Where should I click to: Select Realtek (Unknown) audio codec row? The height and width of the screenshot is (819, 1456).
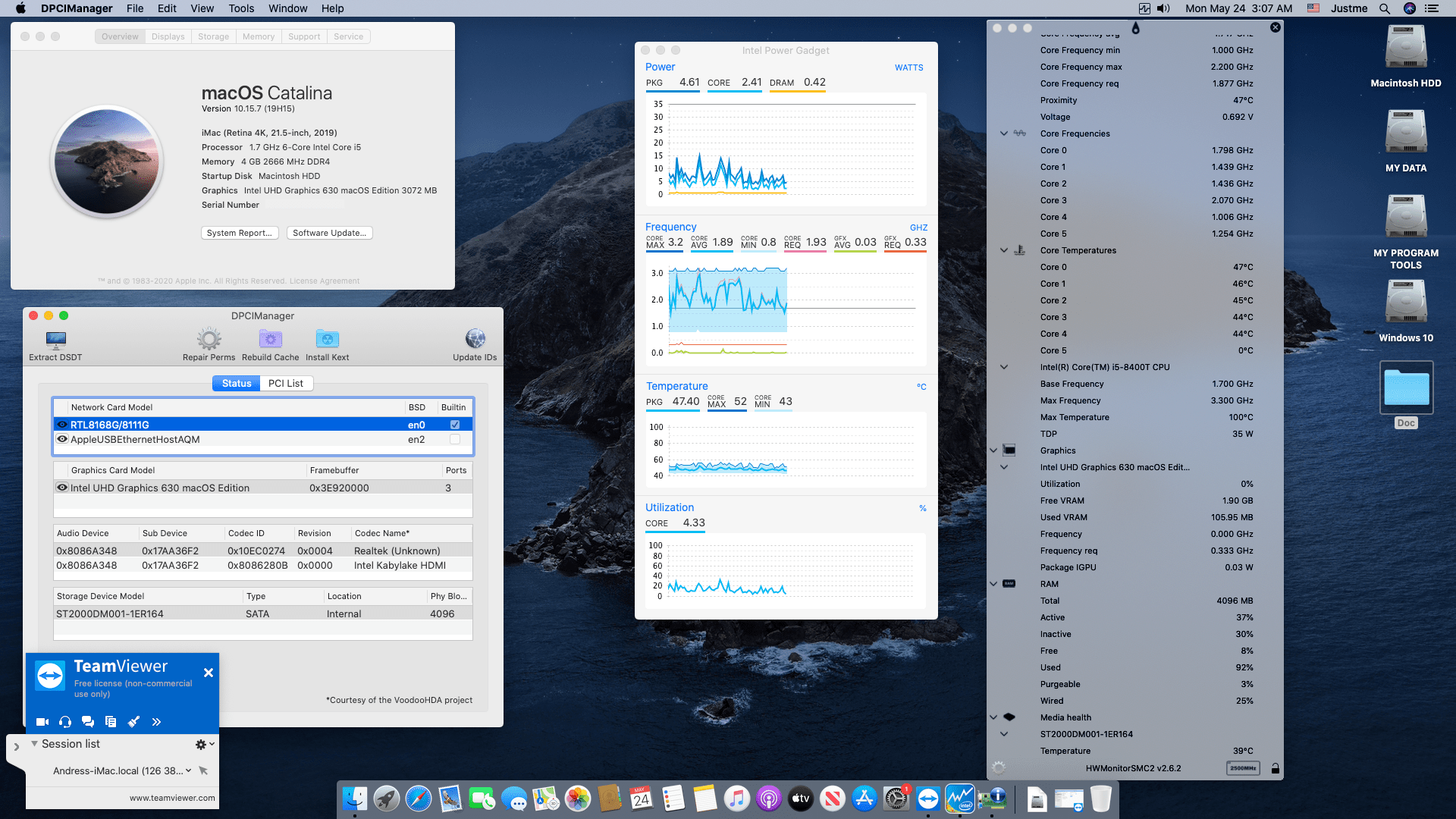262,551
